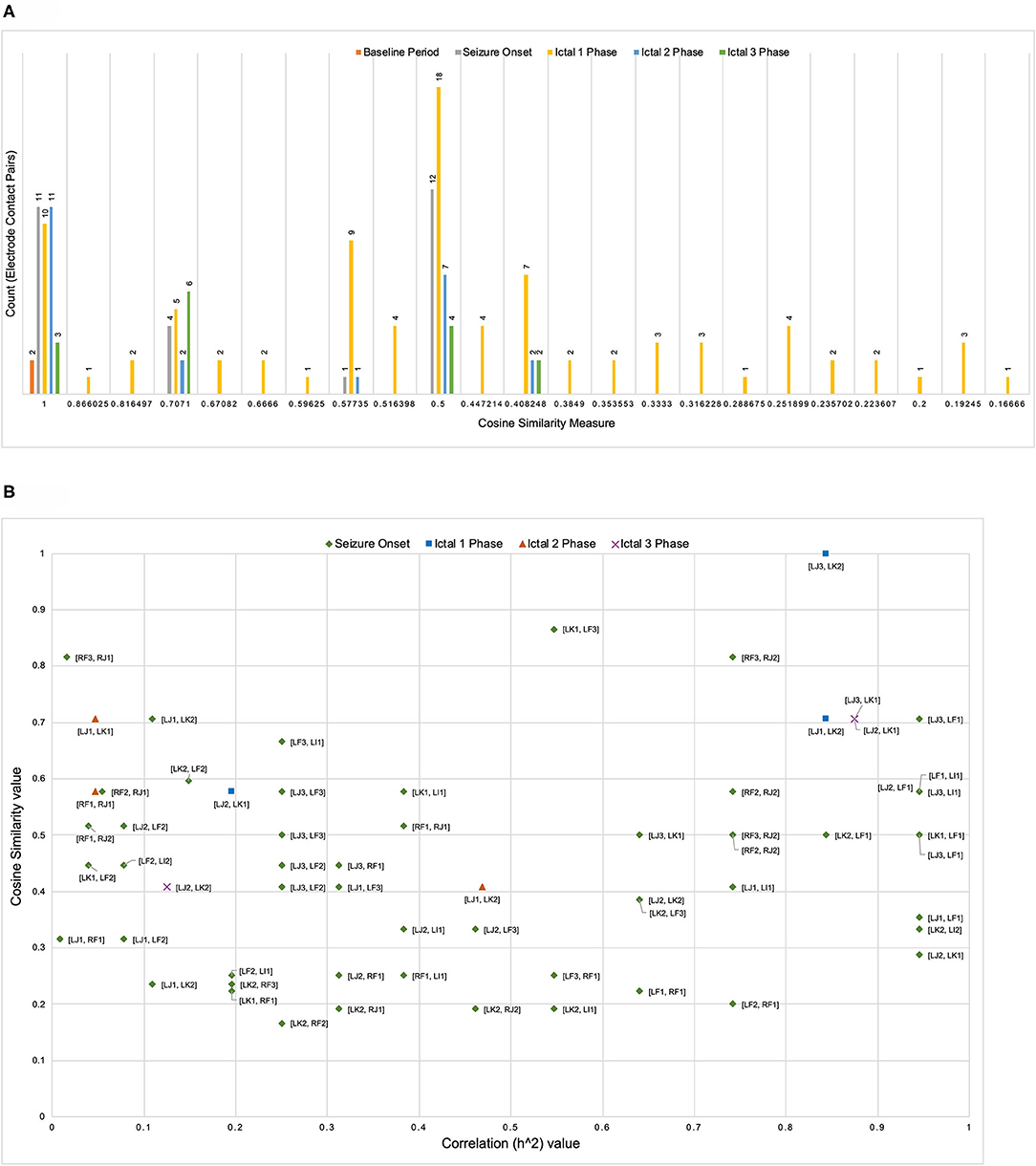Select the orange triangle above label [LJ1, LK1]
Screen dimensions: 1036x1166
pos(96,719)
